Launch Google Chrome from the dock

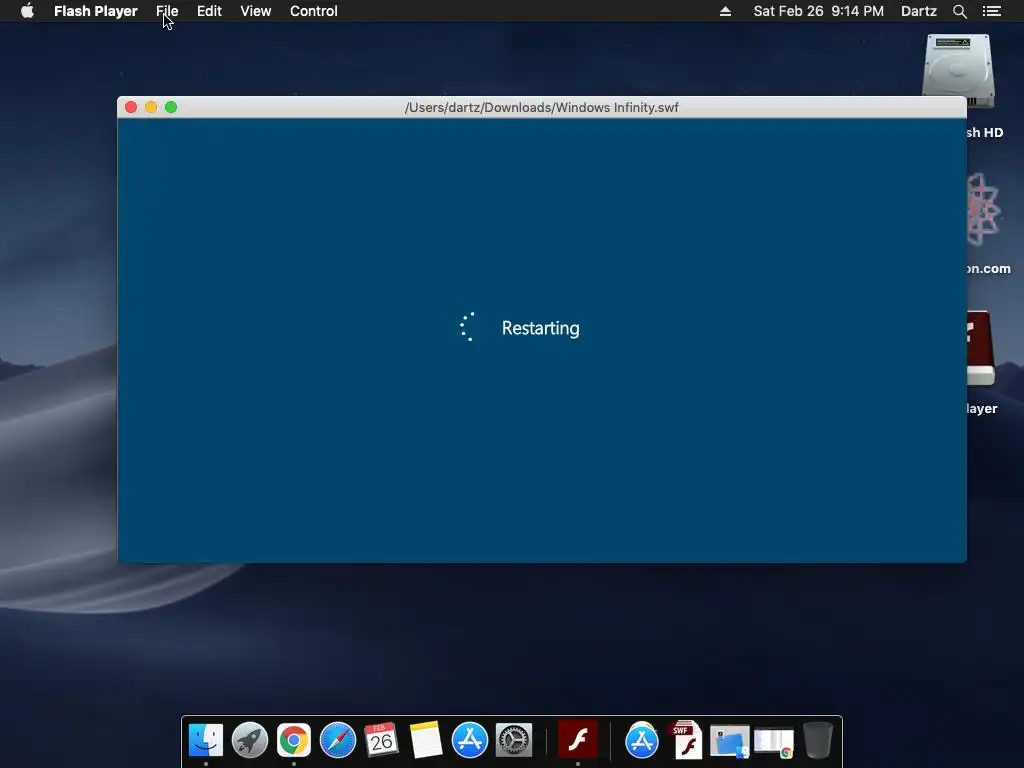coord(294,740)
